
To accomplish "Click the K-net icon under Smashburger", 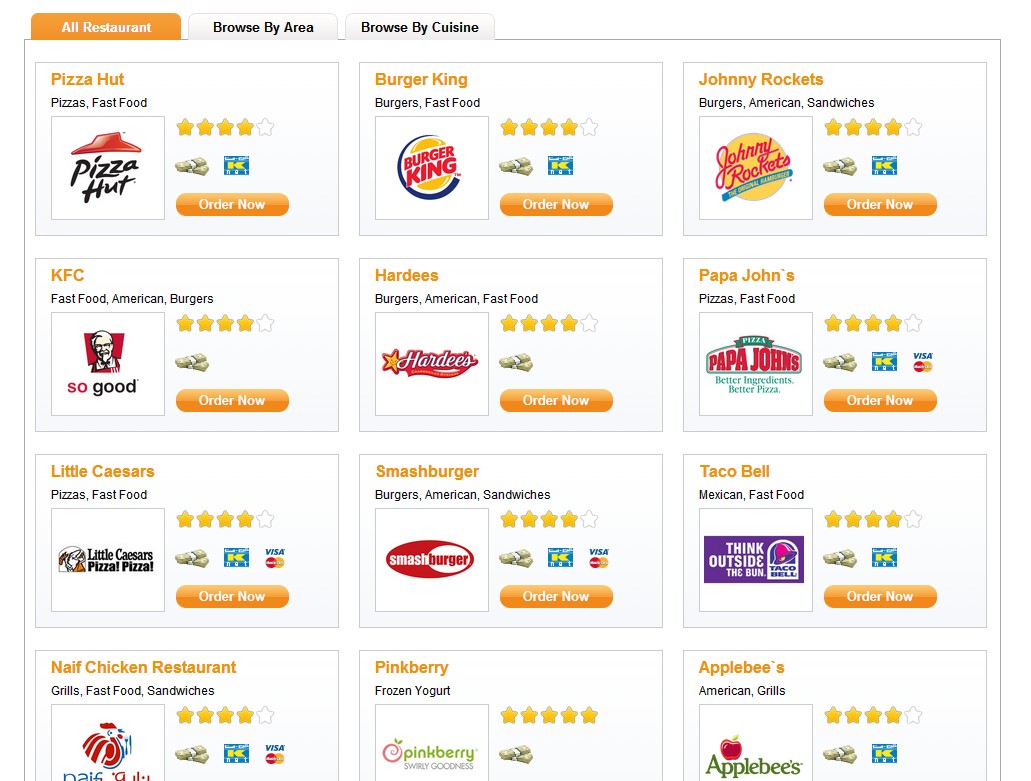I will click(x=560, y=557).
